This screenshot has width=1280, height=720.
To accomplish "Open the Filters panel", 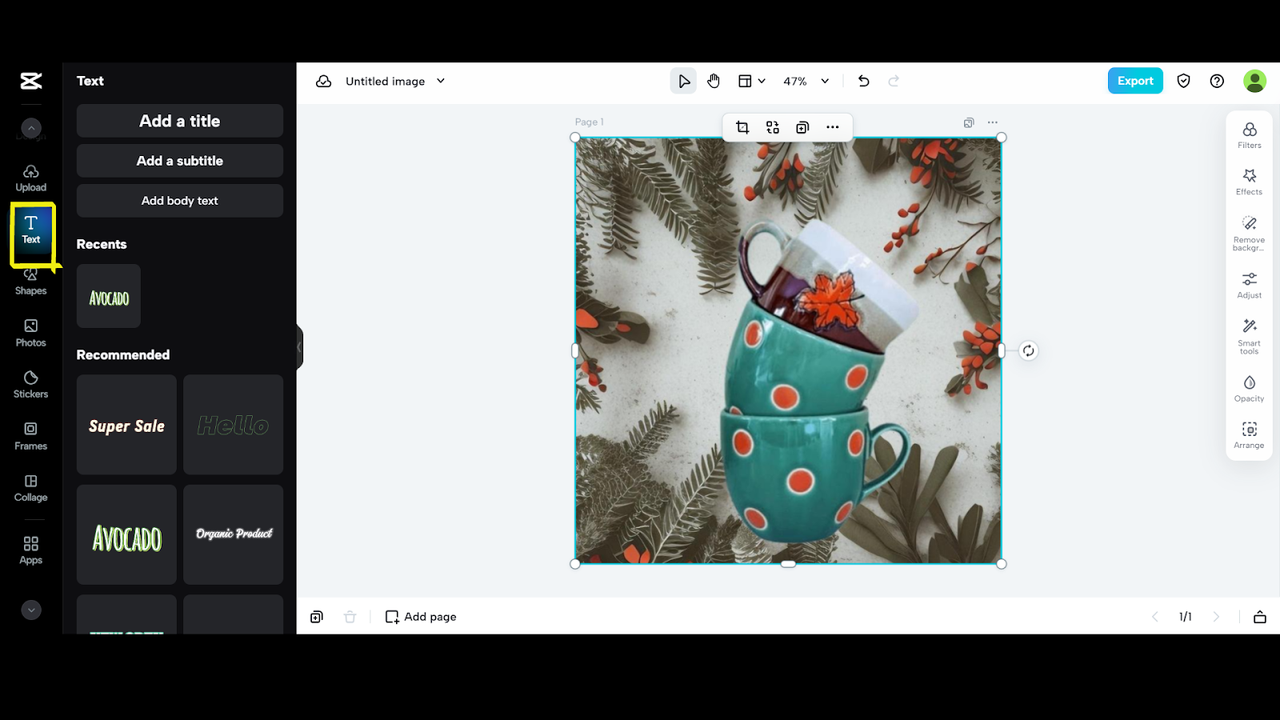I will (1249, 135).
